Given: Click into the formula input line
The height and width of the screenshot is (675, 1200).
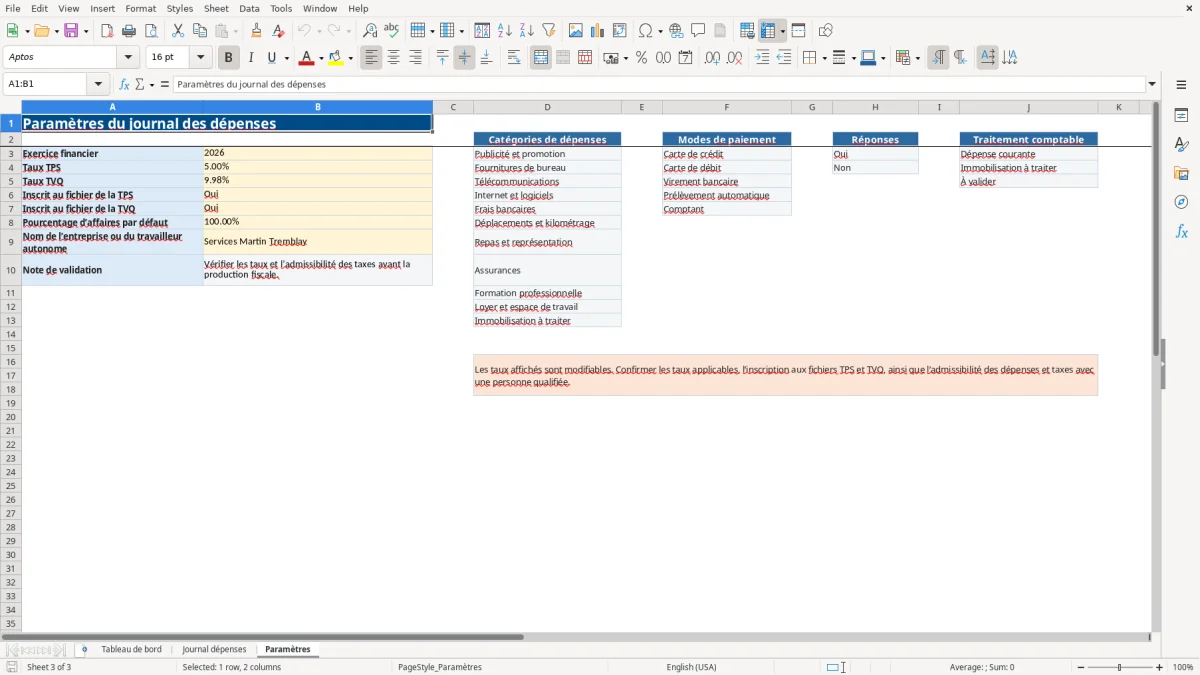Looking at the screenshot, I should coord(659,84).
